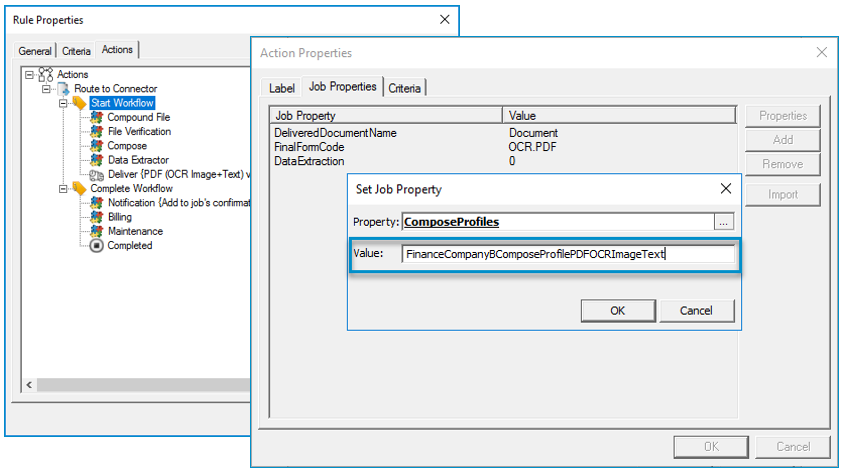This screenshot has height=473, width=847.
Task: Confirm Set Job Property with OK
Action: pos(618,311)
